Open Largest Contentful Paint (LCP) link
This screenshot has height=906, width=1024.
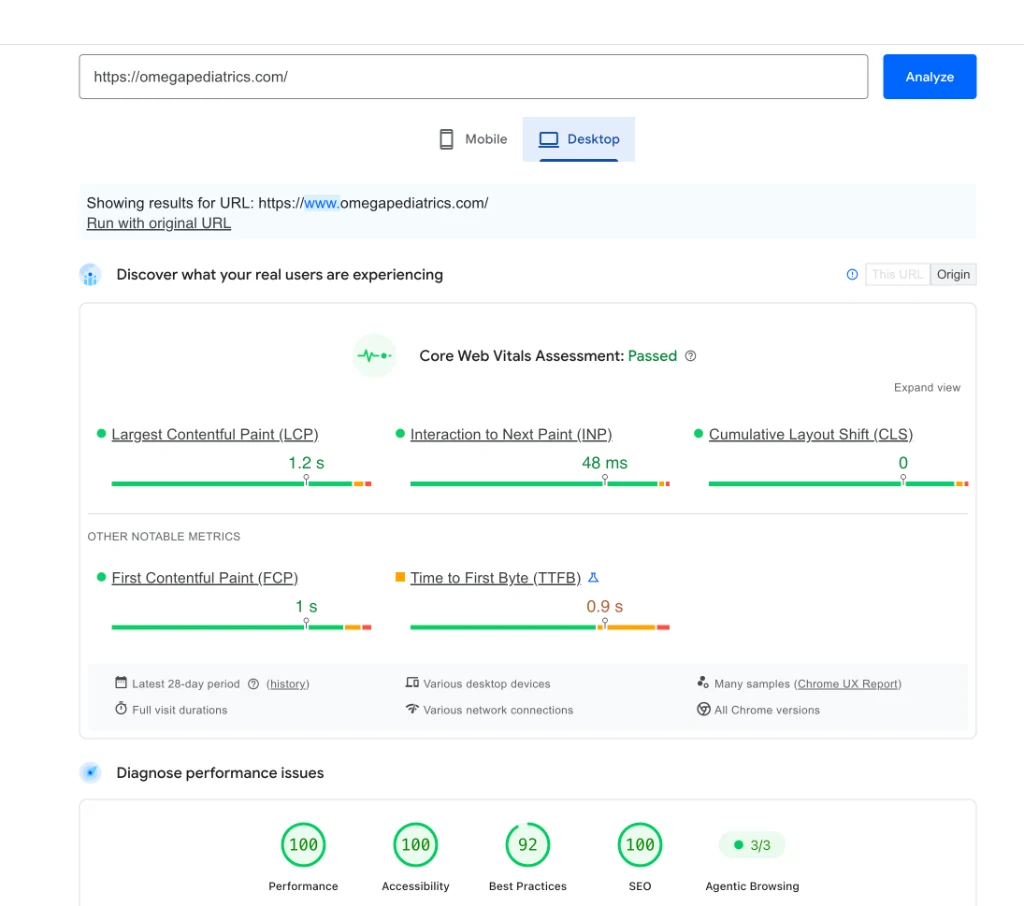click(215, 434)
